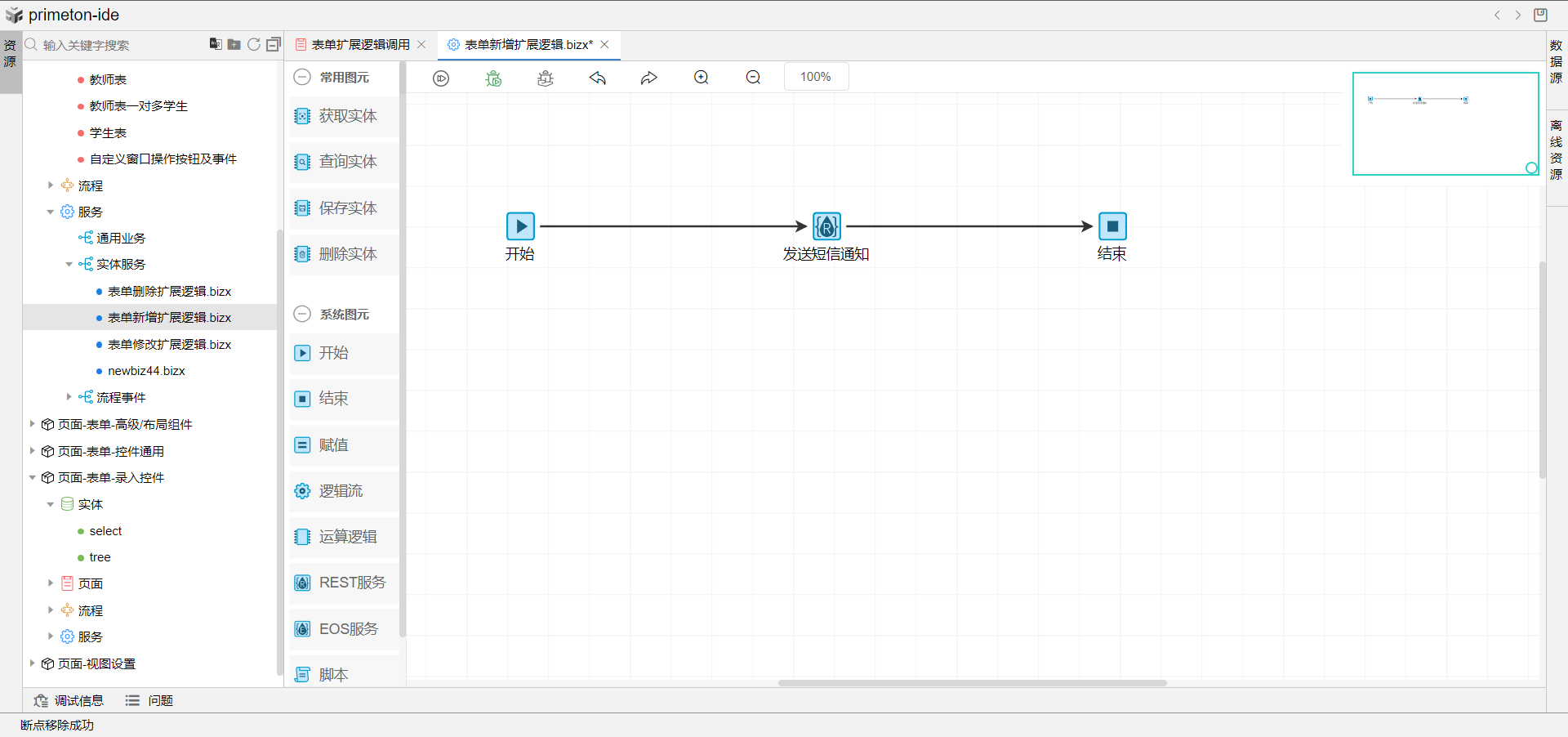The image size is (1568, 737).
Task: Collapse the 系统图元 palette section
Action: coord(302,314)
